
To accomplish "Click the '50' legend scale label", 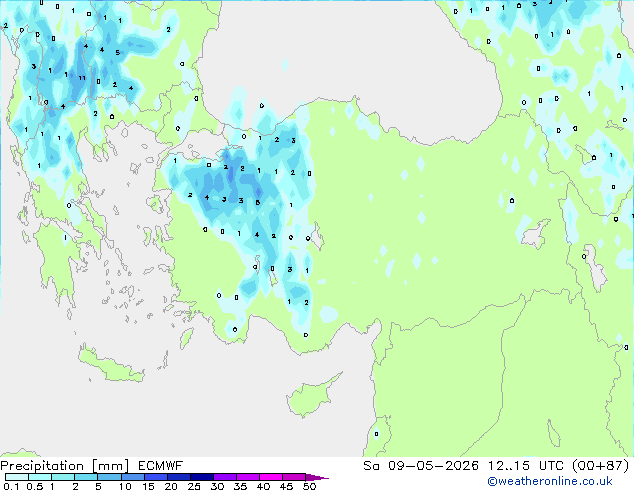I will [309, 486].
